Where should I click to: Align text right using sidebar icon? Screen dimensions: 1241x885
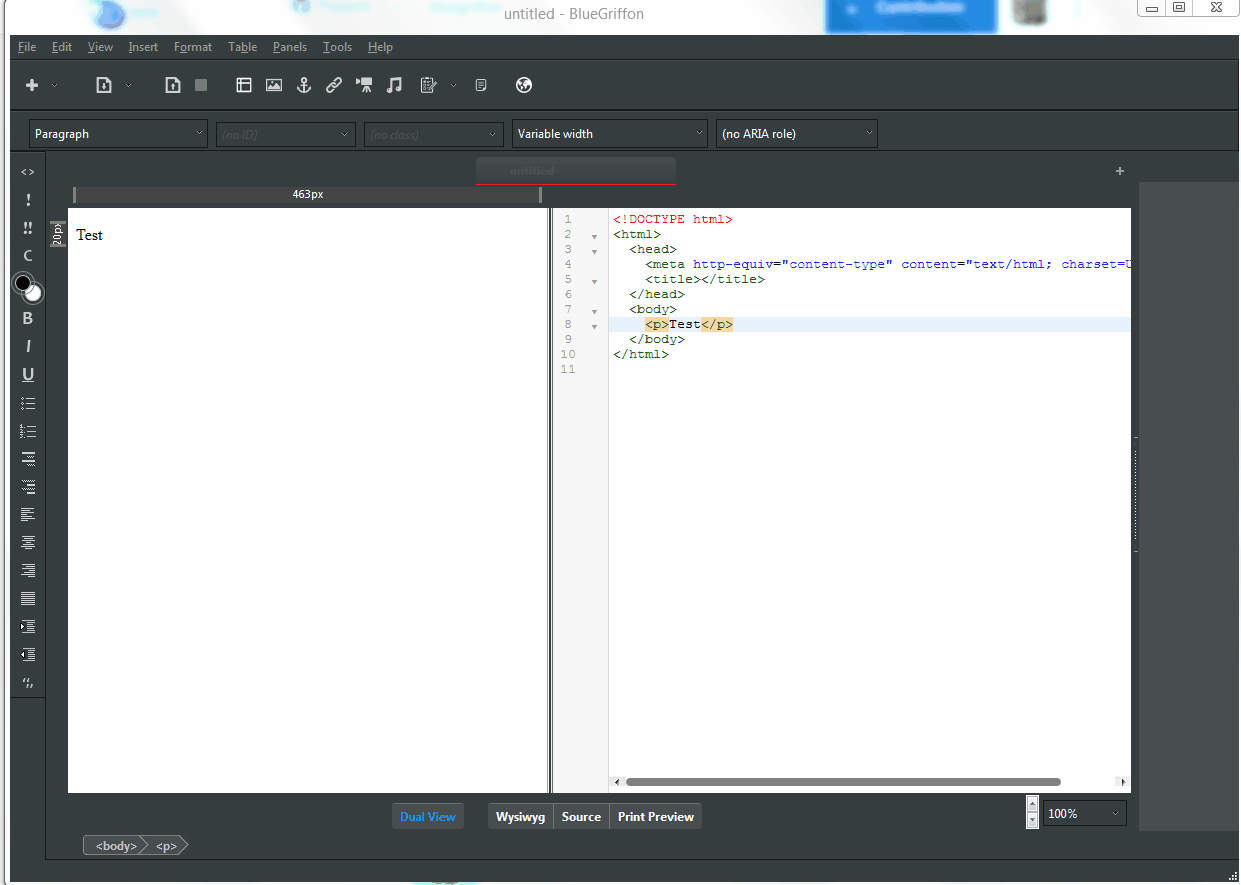[28, 570]
